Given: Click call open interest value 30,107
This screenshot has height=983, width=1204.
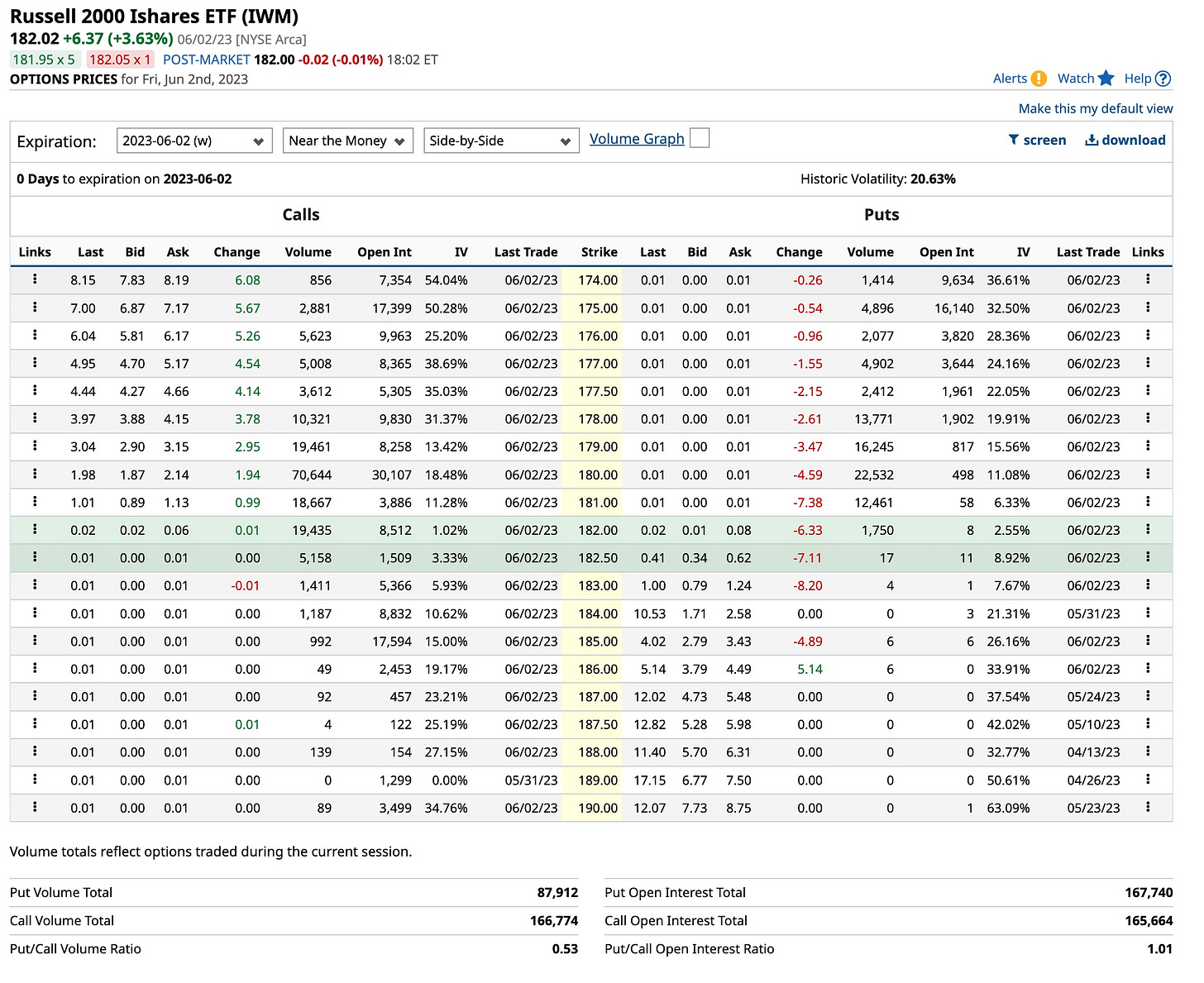Looking at the screenshot, I should [392, 475].
